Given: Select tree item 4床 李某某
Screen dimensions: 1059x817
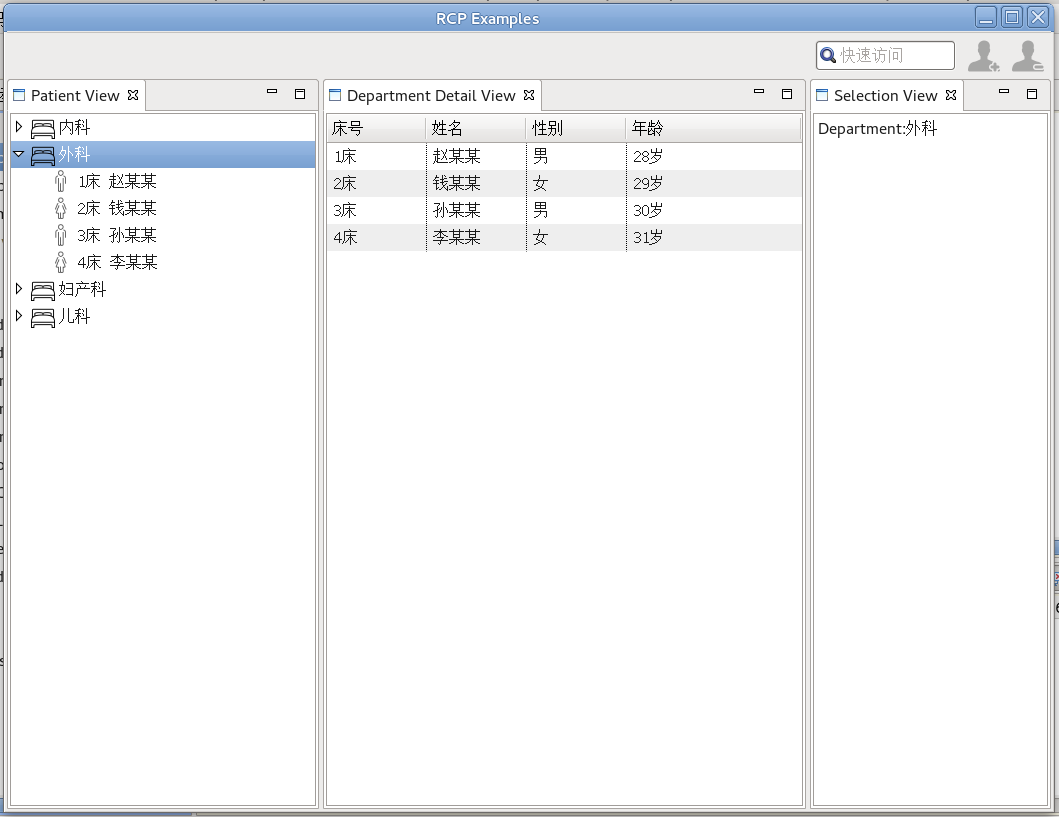Looking at the screenshot, I should 118,263.
